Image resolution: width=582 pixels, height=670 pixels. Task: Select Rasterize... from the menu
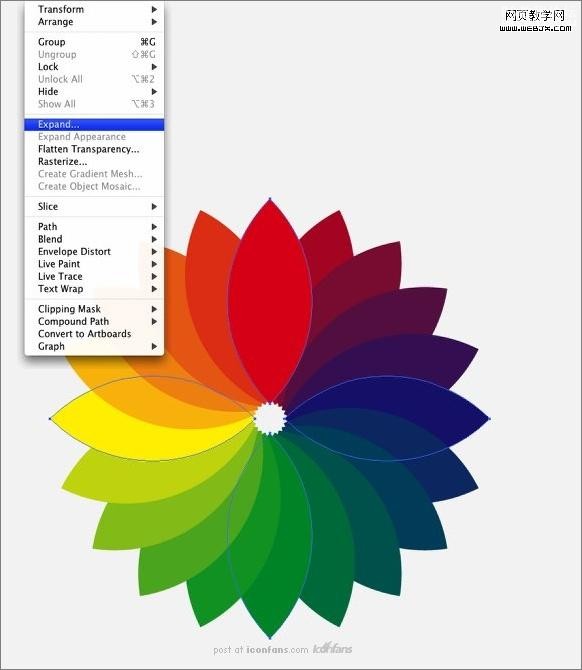94,162
